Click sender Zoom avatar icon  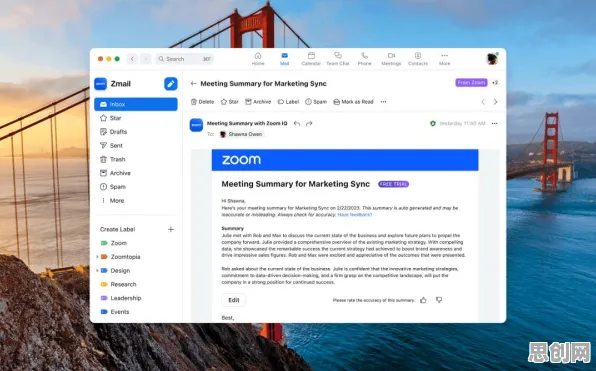coord(197,125)
